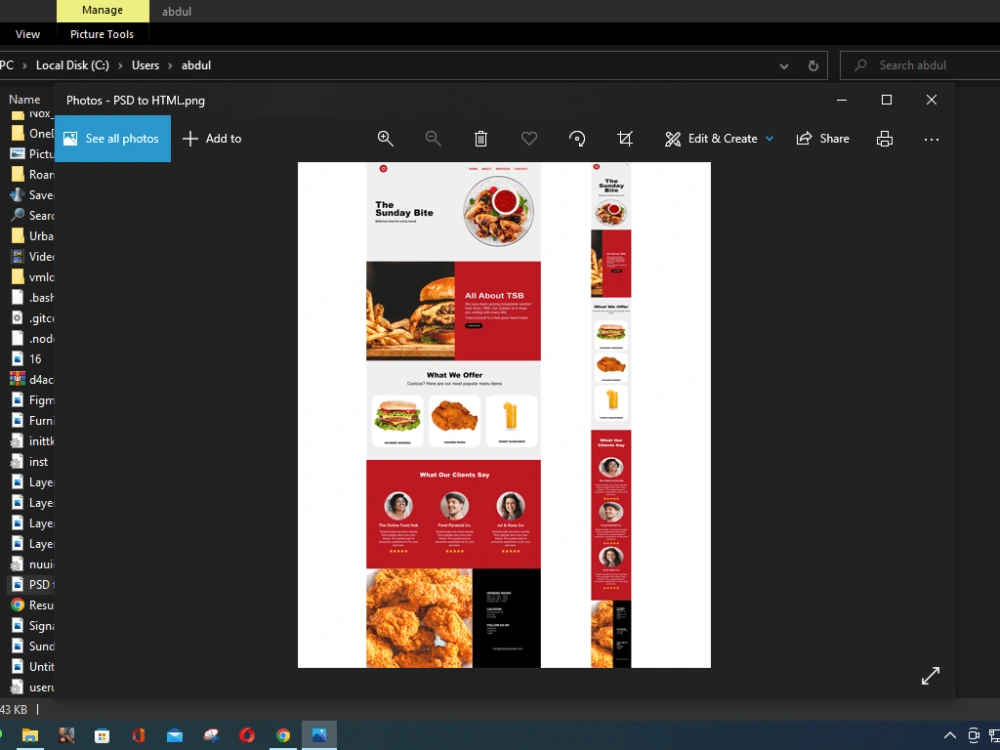Viewport: 1000px width, 750px height.
Task: Select the Searches magnifier item
Action: [33, 216]
